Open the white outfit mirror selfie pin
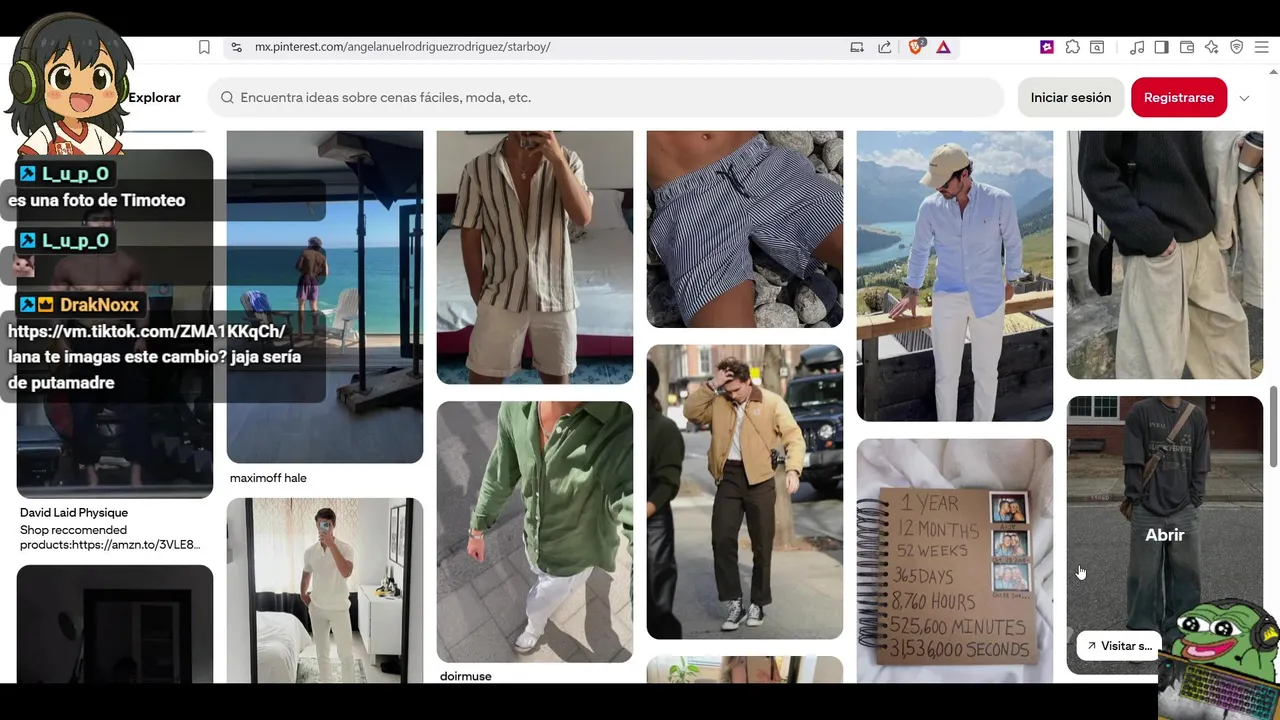This screenshot has width=1280, height=720. point(325,590)
